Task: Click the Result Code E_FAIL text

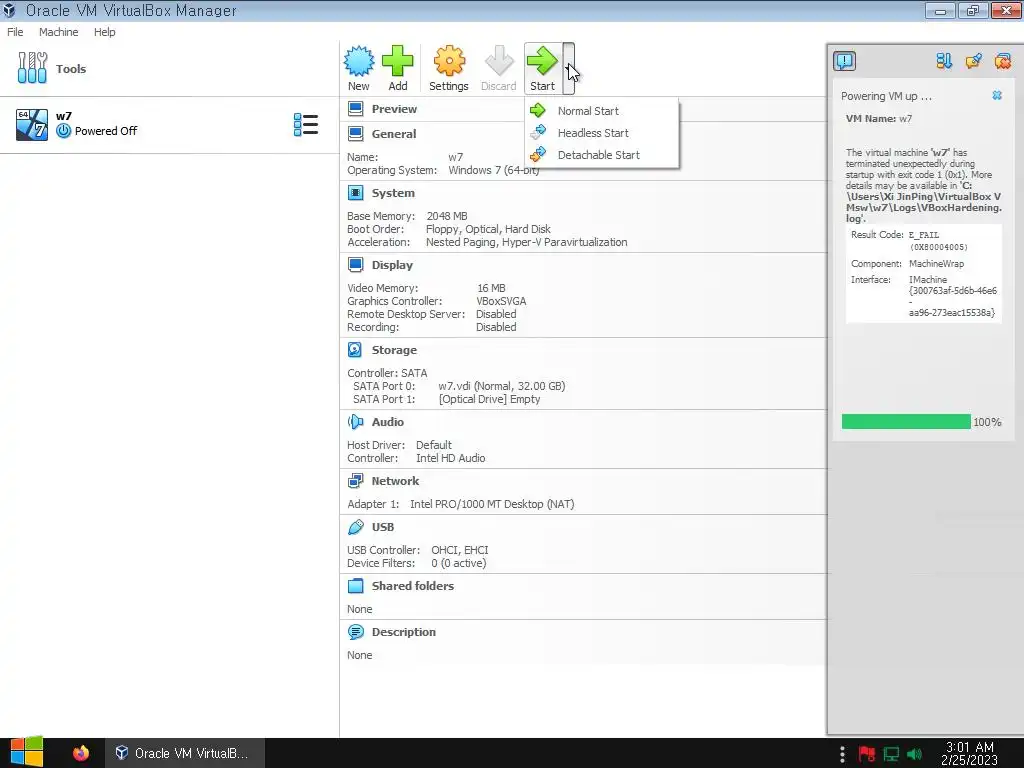Action: (923, 235)
